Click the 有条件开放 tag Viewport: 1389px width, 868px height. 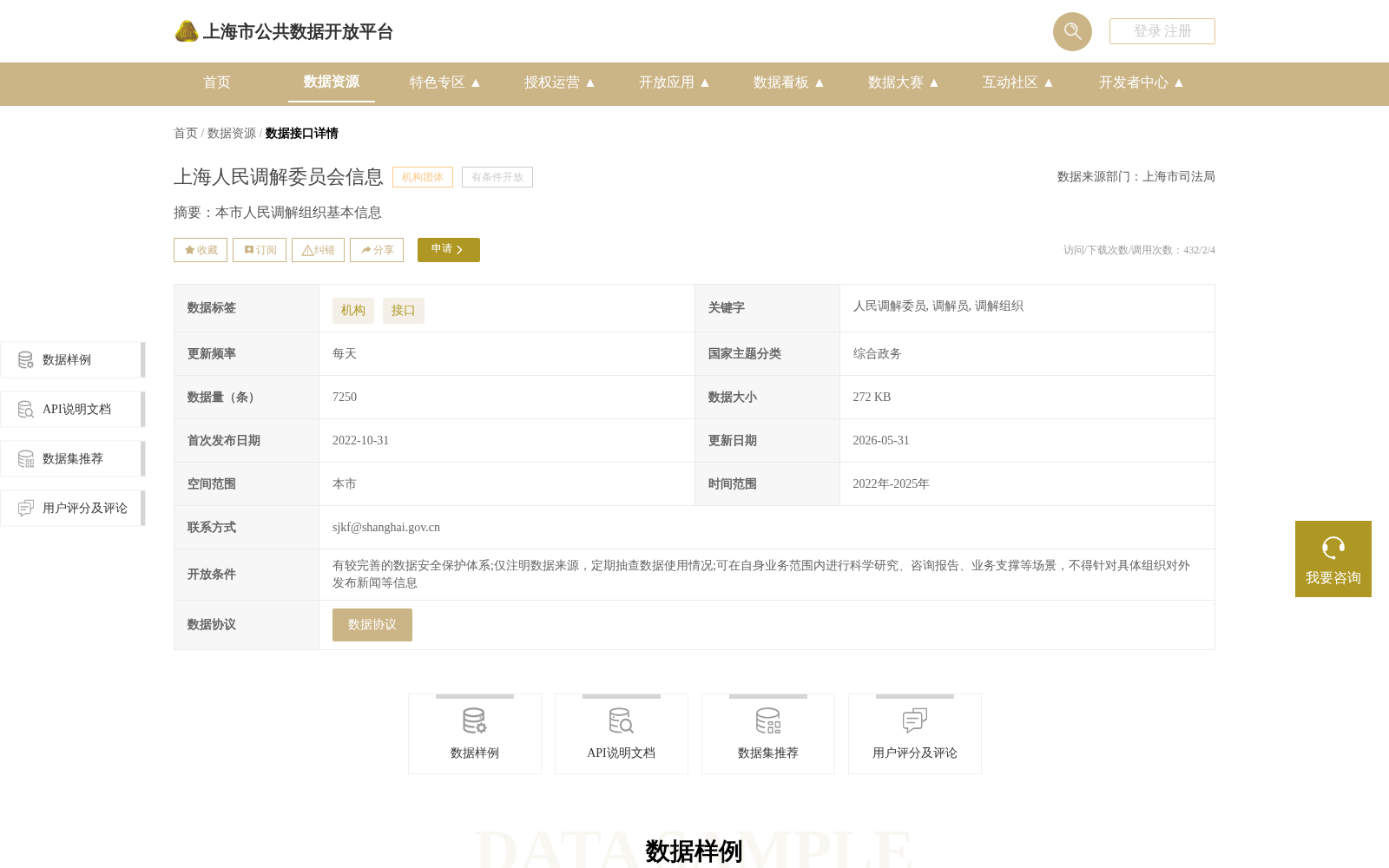click(497, 177)
